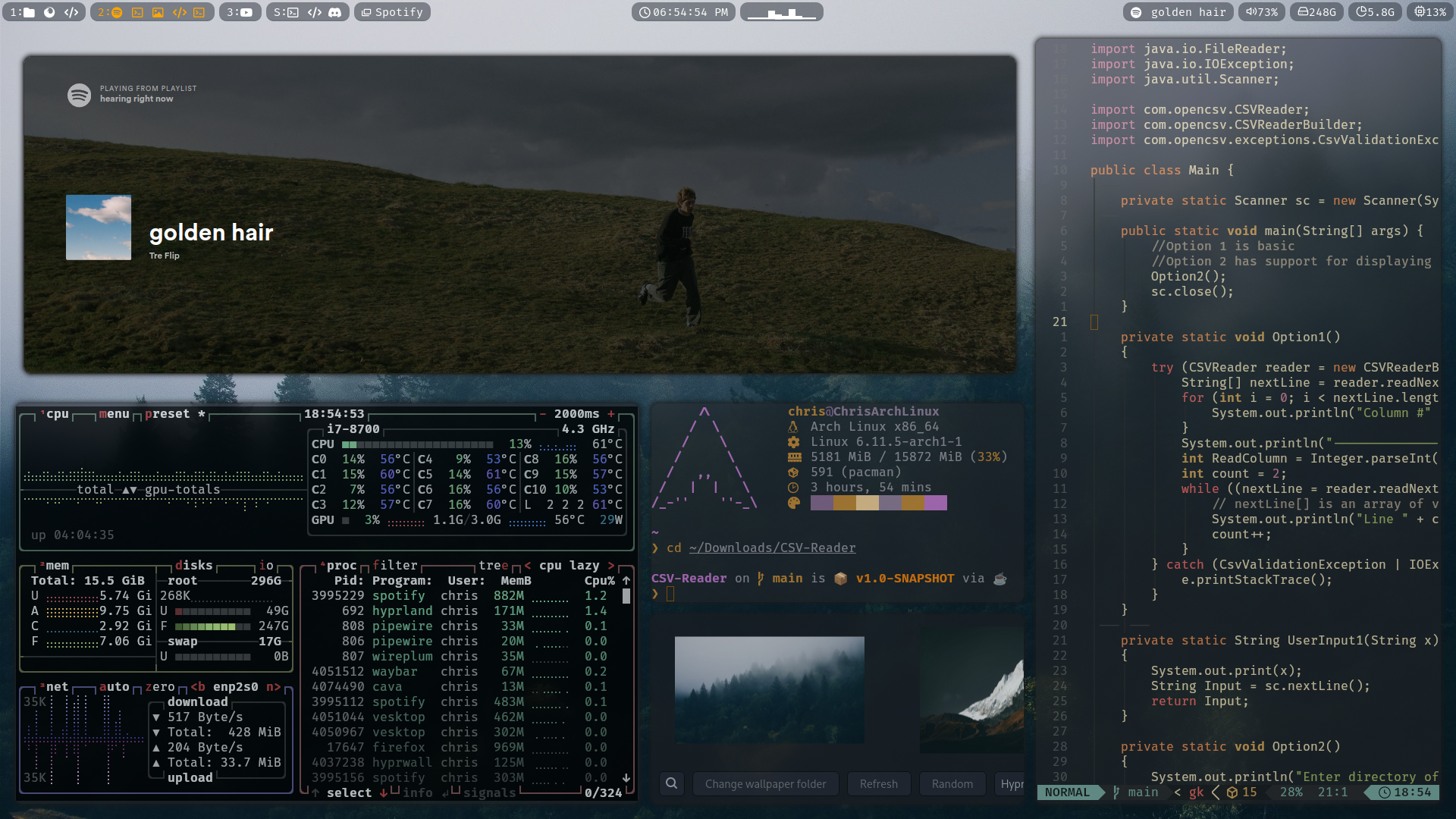
Task: Click next network interface arrow after enp2s0
Action: 274,686
